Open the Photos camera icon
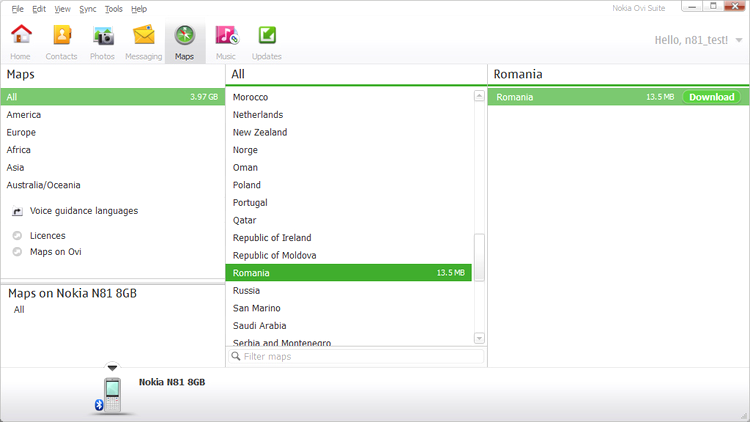This screenshot has width=750, height=422. [103, 36]
